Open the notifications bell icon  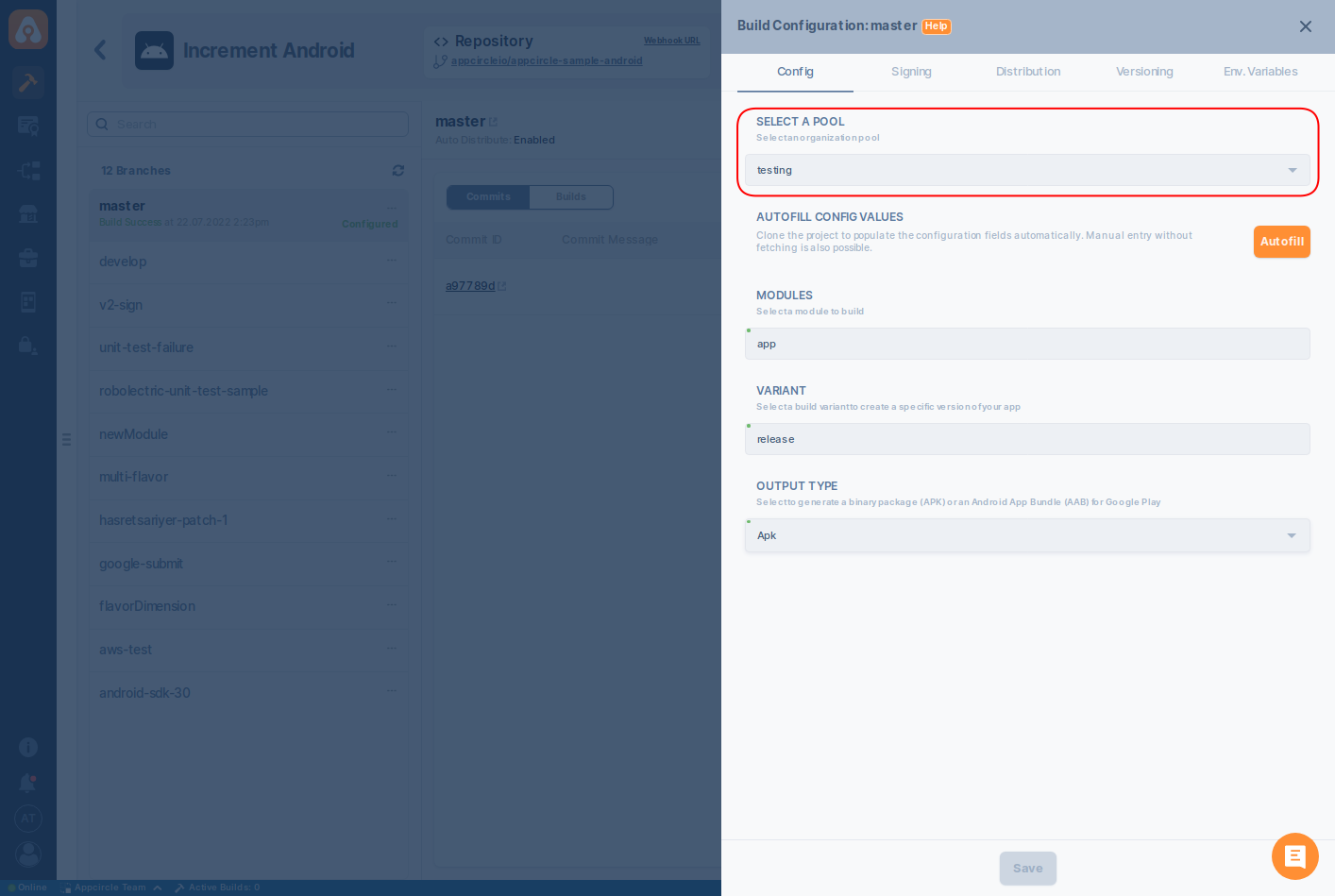[28, 783]
